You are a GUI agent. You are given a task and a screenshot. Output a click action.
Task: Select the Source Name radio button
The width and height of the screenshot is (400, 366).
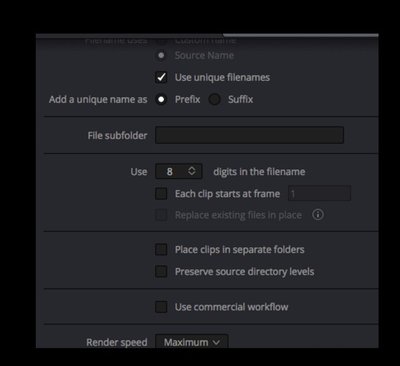point(161,55)
